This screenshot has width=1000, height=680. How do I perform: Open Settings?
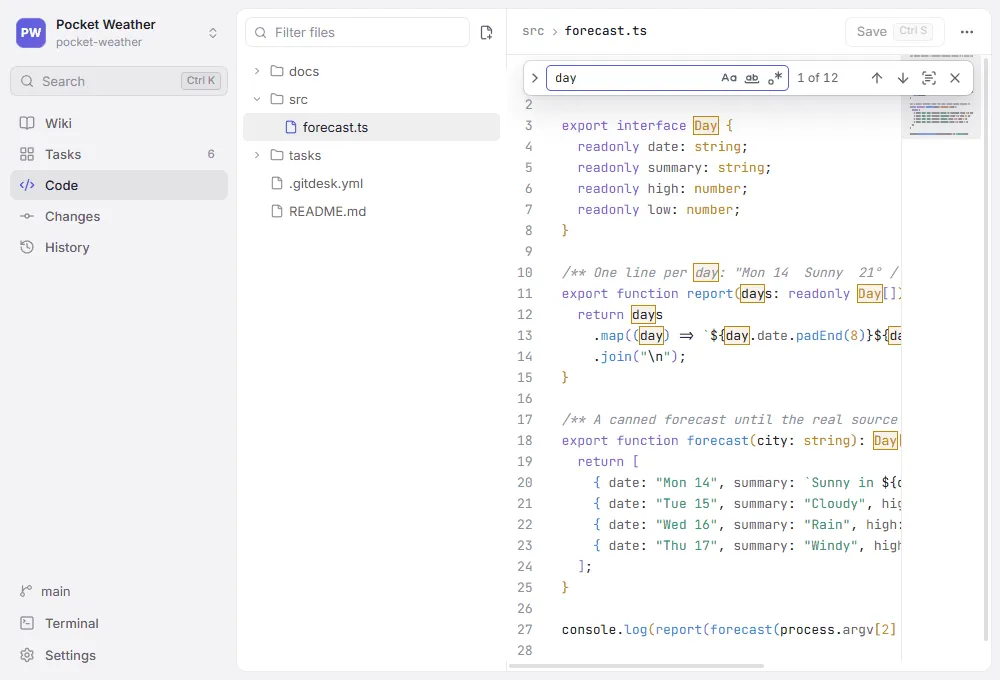coord(119,655)
